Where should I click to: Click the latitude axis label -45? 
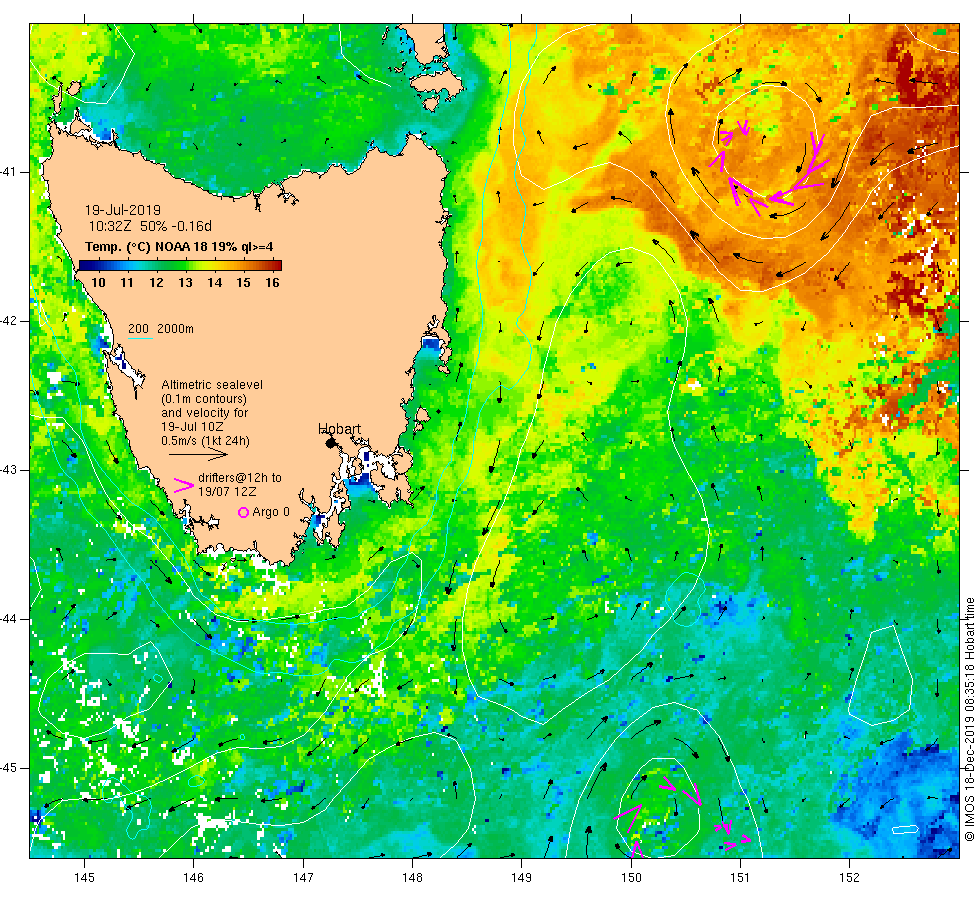tap(9, 768)
